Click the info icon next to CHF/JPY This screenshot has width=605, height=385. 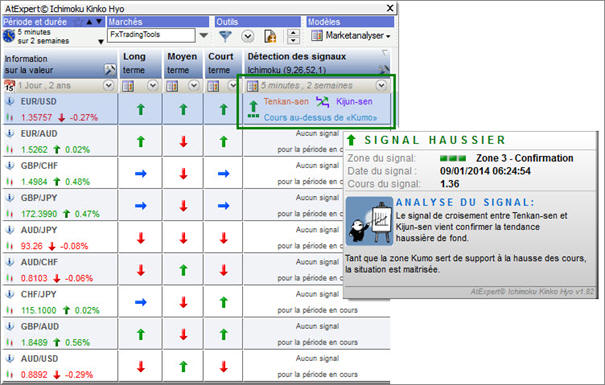click(10, 294)
